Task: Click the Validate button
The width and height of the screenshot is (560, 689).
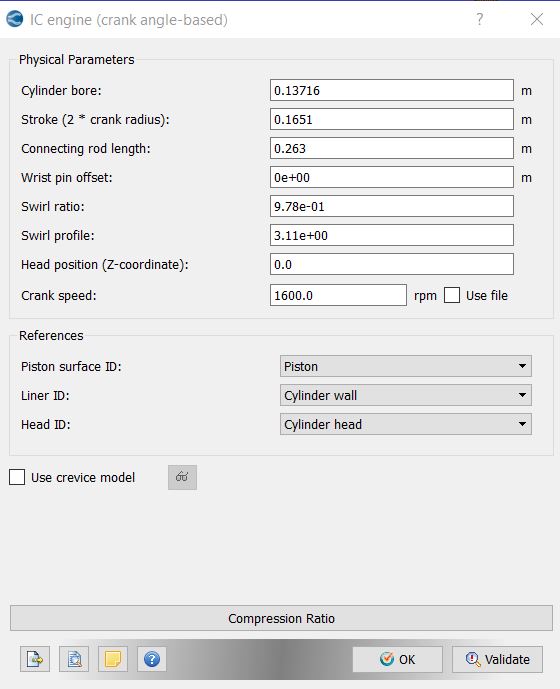Action: pyautogui.click(x=497, y=659)
